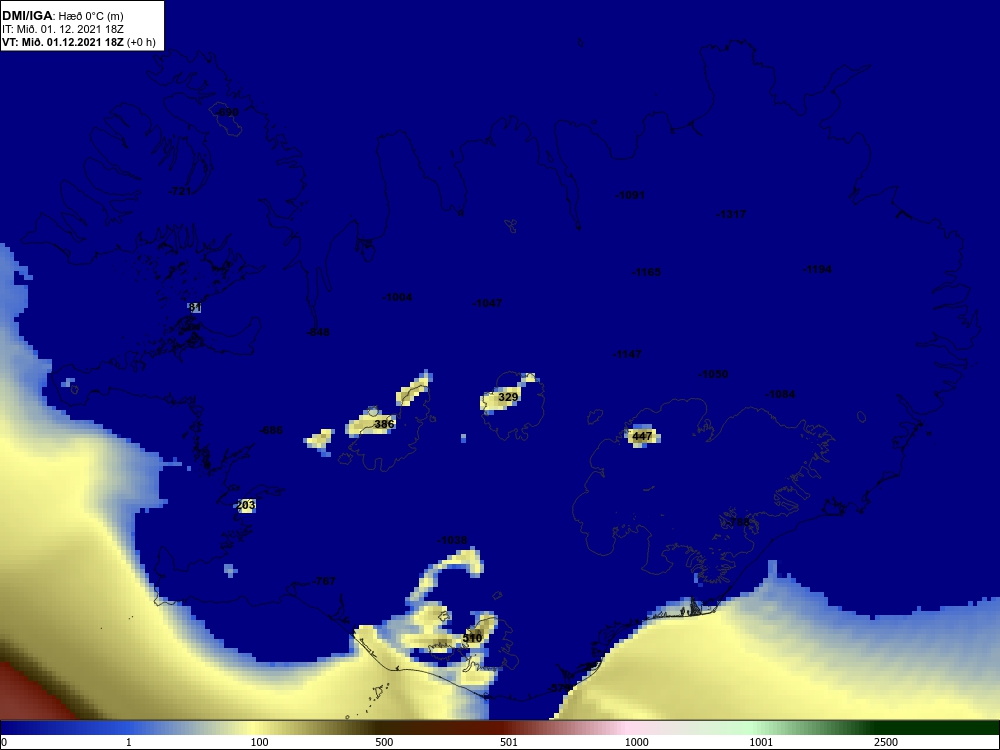The image size is (1000, 750).
Task: Click the -686 value on the map
Action: (x=271, y=430)
